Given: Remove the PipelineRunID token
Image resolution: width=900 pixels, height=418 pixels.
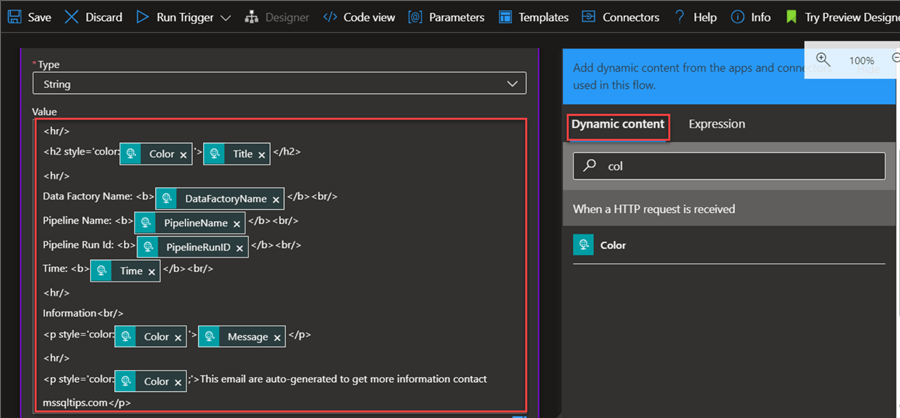Looking at the screenshot, I should point(240,246).
